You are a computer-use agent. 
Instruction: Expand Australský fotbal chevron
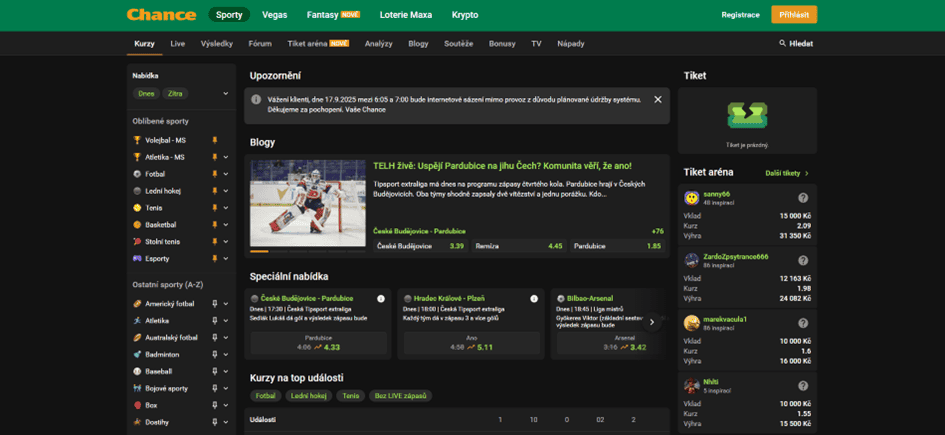[226, 338]
